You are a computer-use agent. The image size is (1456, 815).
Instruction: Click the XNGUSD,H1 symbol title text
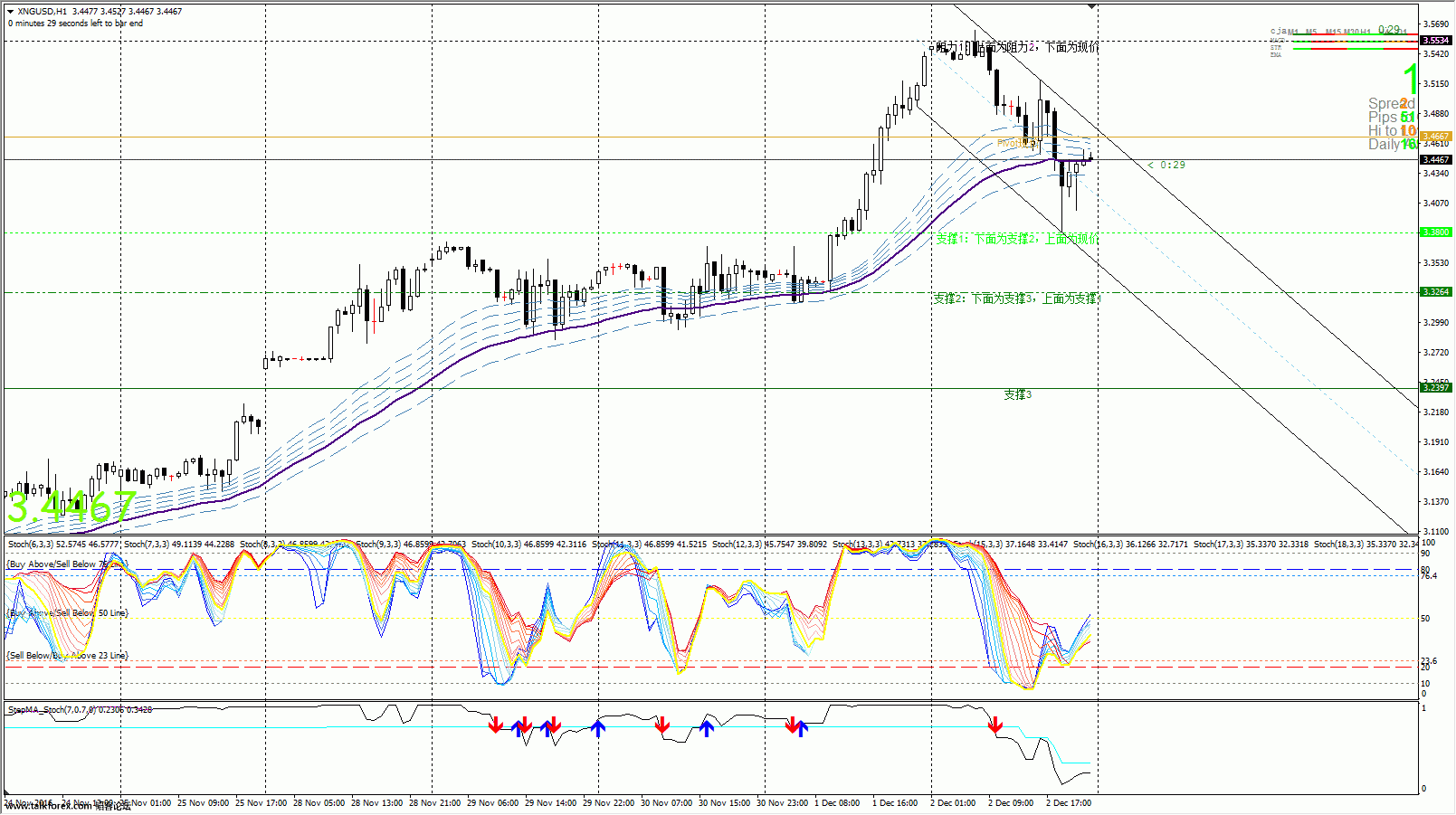(x=42, y=12)
